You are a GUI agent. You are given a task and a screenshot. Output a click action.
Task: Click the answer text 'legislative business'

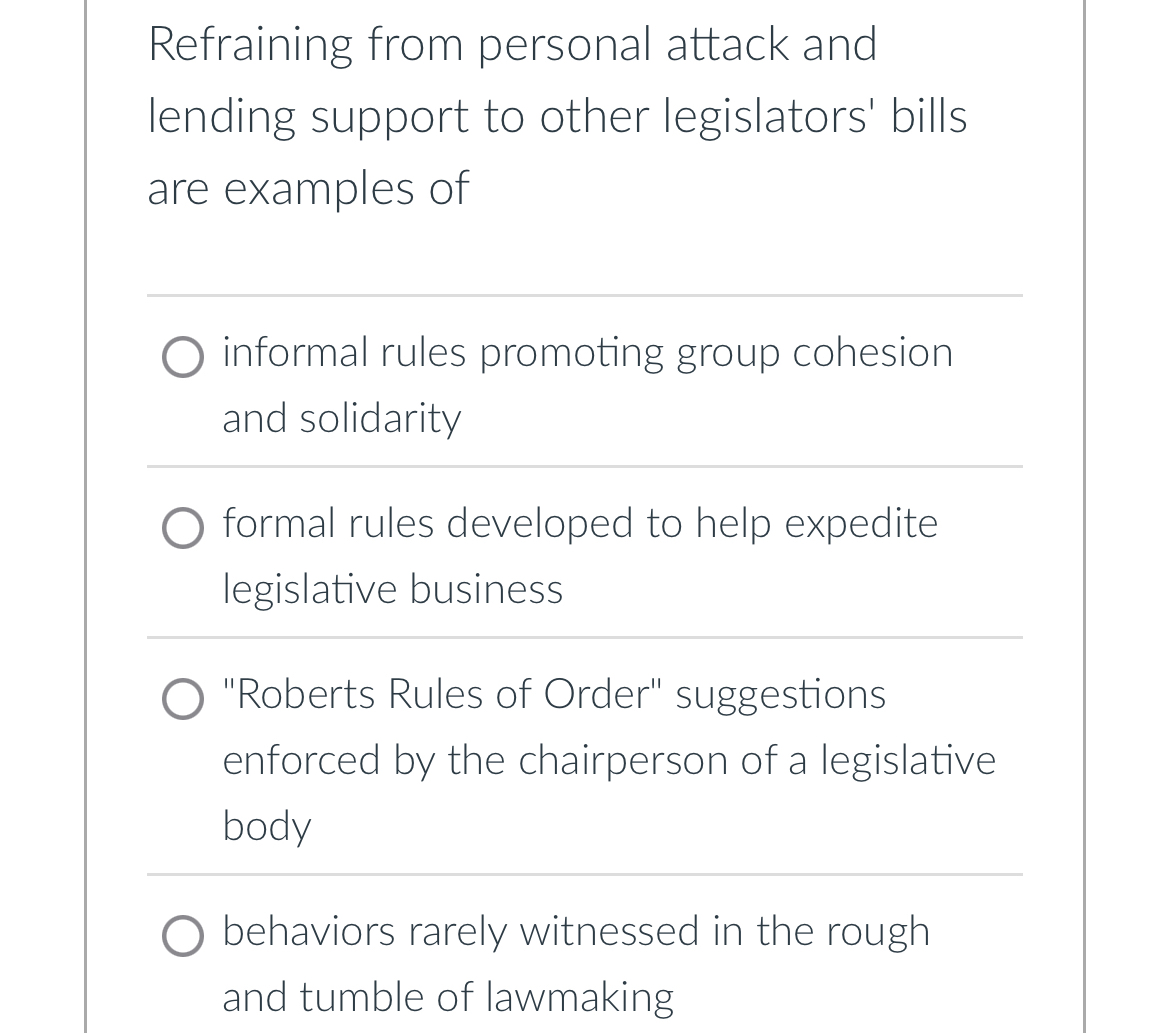[392, 591]
